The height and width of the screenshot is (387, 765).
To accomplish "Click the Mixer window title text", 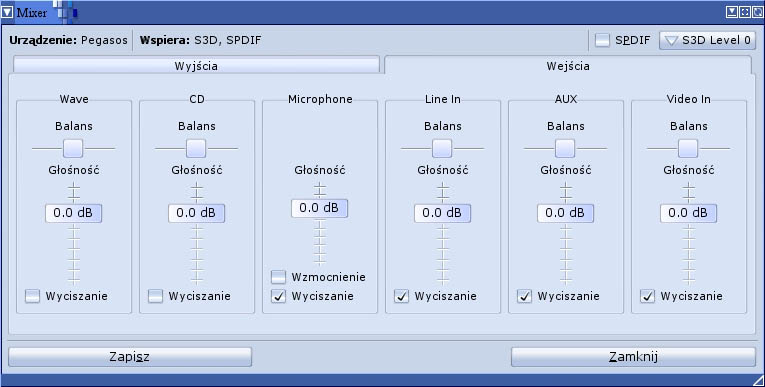I will (x=32, y=13).
